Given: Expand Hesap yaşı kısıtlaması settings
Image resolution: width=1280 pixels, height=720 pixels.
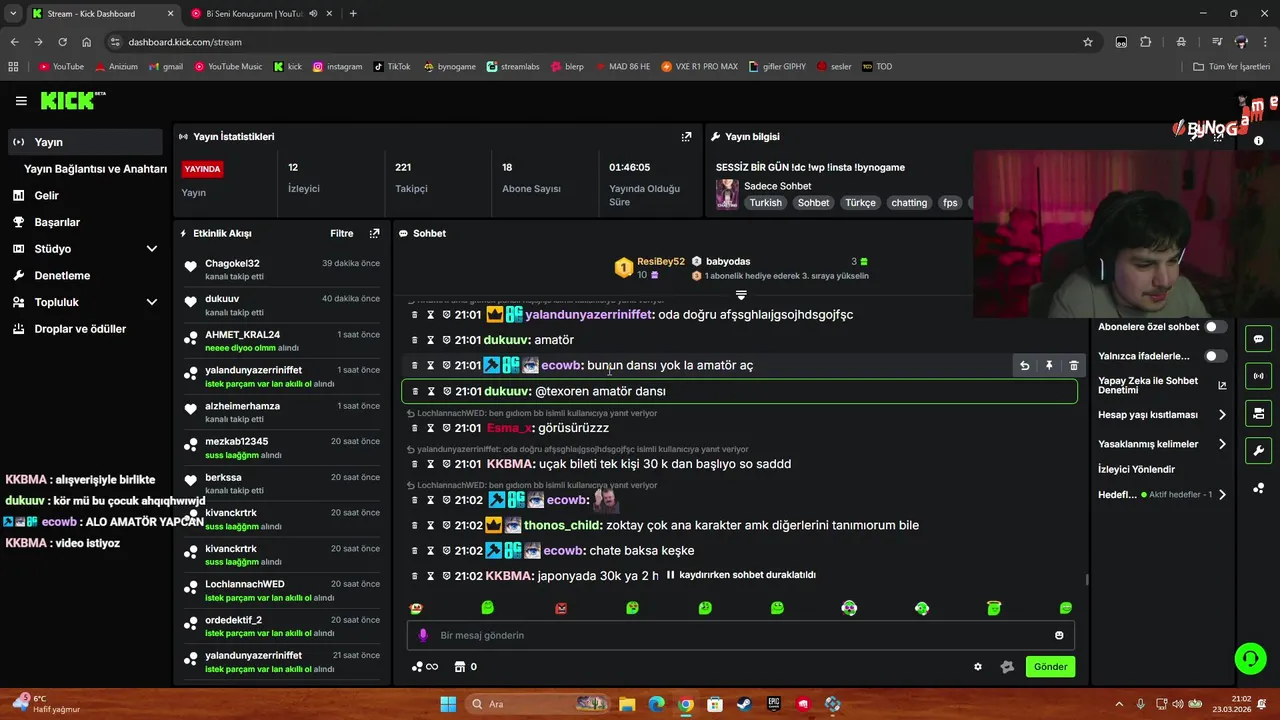Looking at the screenshot, I should pyautogui.click(x=1222, y=415).
